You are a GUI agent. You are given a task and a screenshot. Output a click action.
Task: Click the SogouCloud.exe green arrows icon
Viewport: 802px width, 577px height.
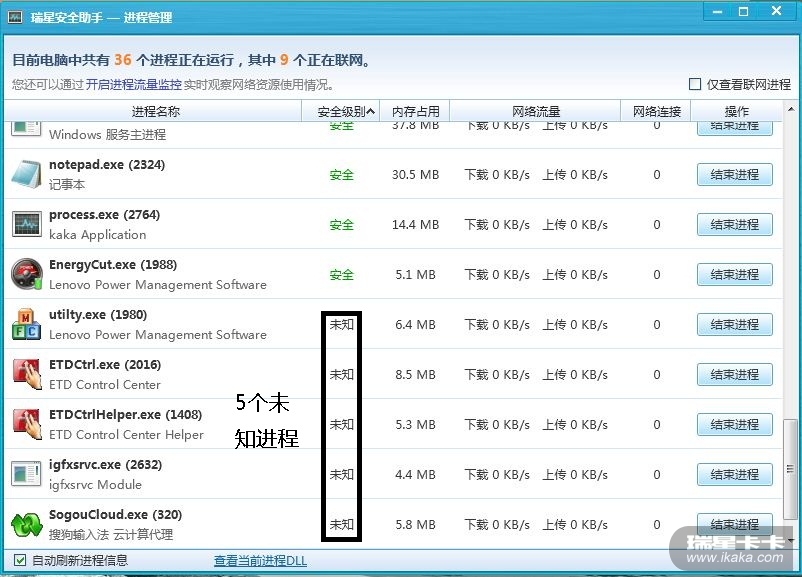click(26, 524)
